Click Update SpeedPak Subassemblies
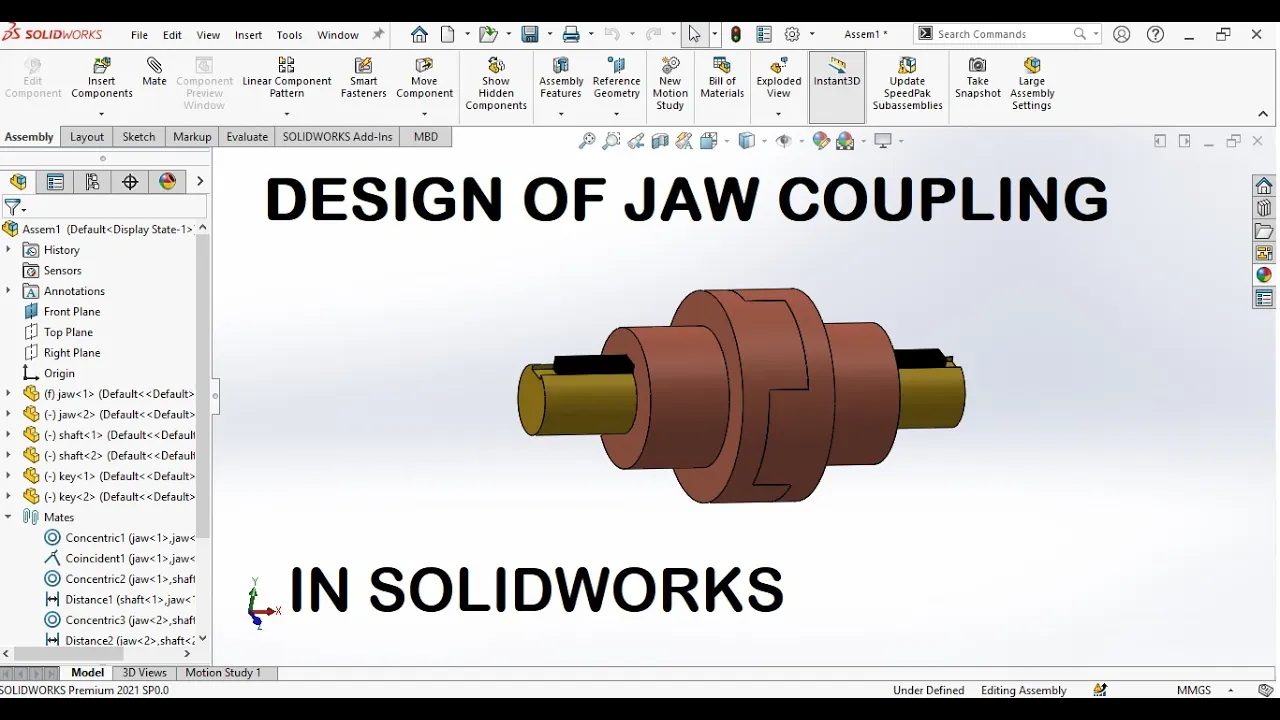Viewport: 1280px width, 720px height. (907, 84)
